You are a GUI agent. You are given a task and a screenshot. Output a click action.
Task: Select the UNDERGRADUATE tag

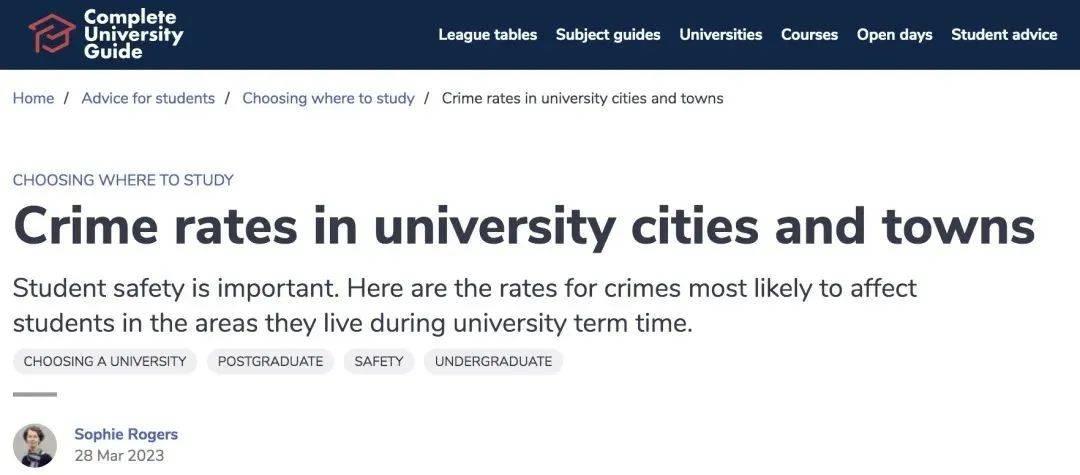(x=493, y=361)
